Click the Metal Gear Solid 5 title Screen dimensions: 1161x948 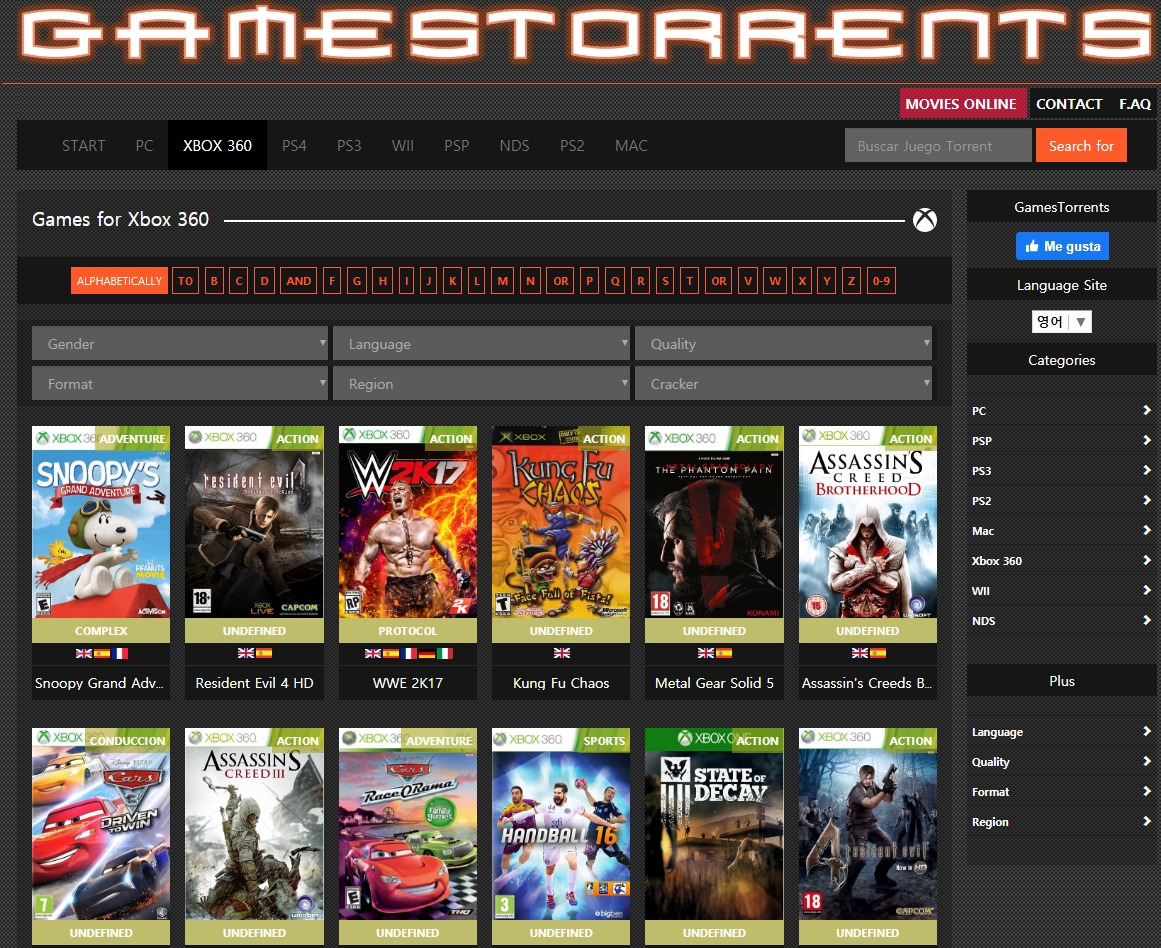715,683
